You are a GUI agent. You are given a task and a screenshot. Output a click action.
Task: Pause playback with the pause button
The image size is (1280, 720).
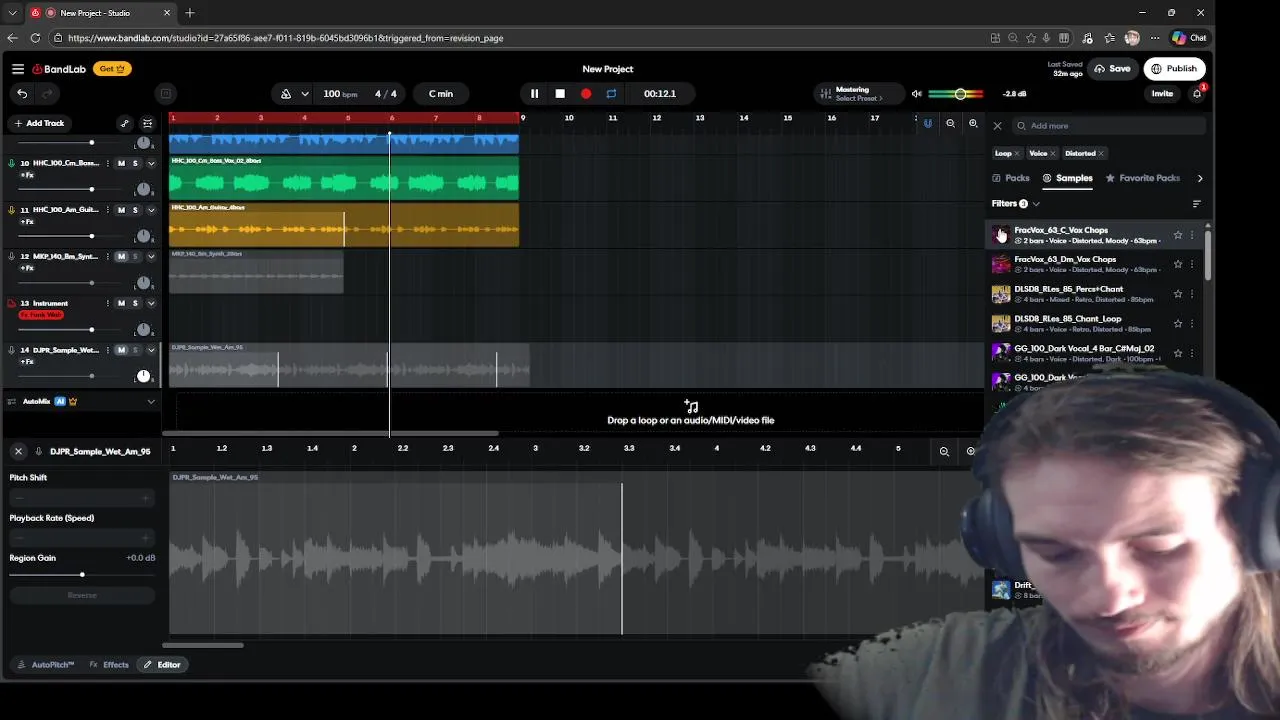click(534, 94)
